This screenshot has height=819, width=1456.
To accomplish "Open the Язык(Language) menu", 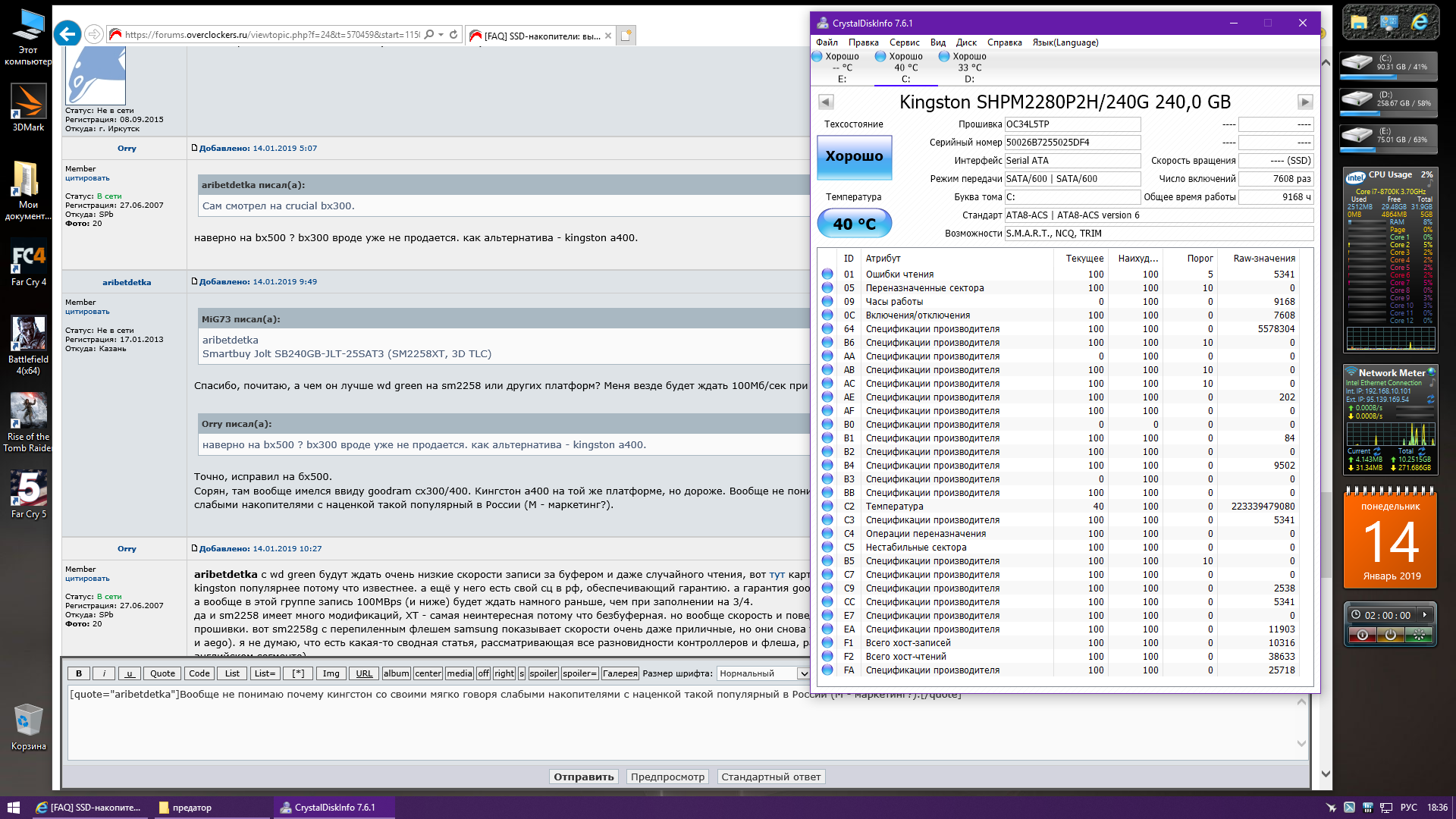I will (1065, 42).
